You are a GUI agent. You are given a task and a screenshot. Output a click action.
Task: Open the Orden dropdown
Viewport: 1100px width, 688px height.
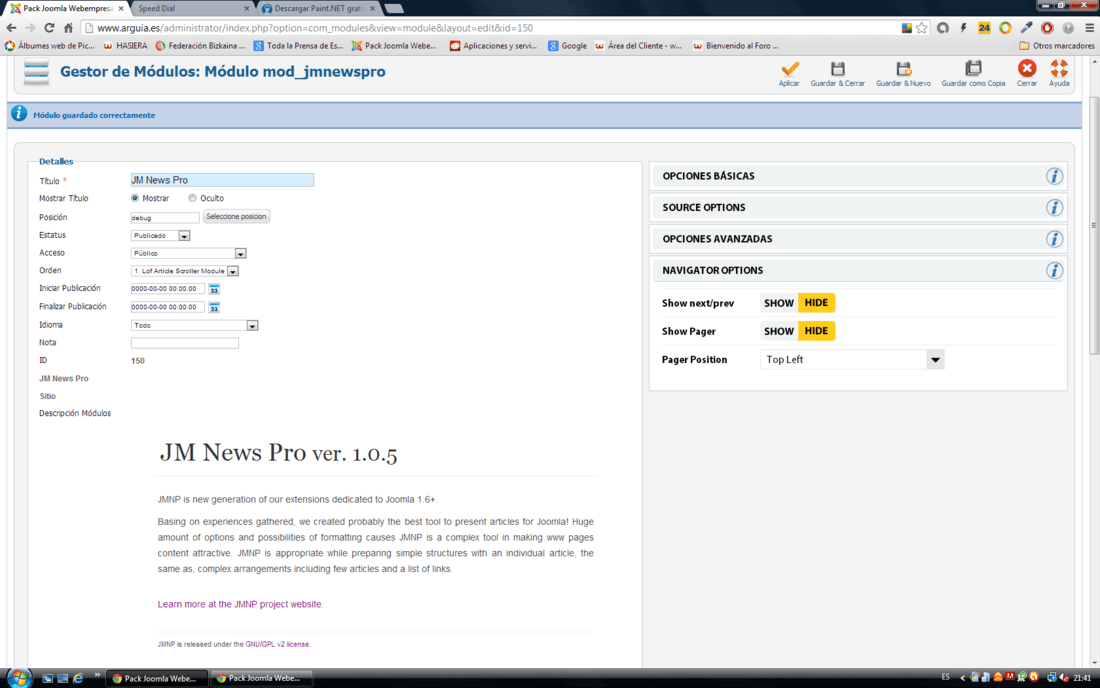click(x=185, y=271)
